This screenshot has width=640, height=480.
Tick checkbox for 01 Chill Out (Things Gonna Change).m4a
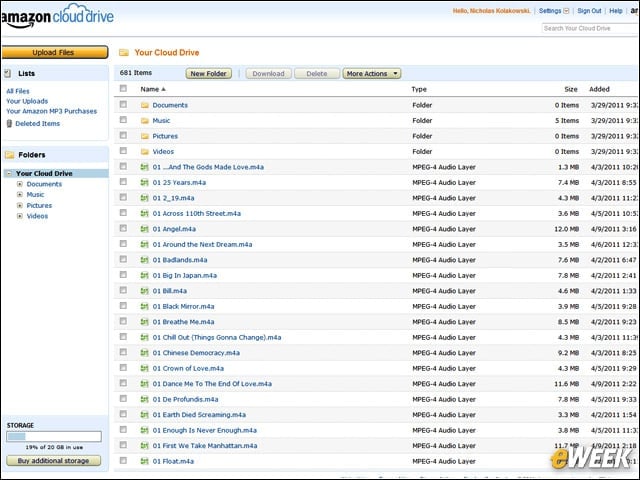(x=123, y=337)
